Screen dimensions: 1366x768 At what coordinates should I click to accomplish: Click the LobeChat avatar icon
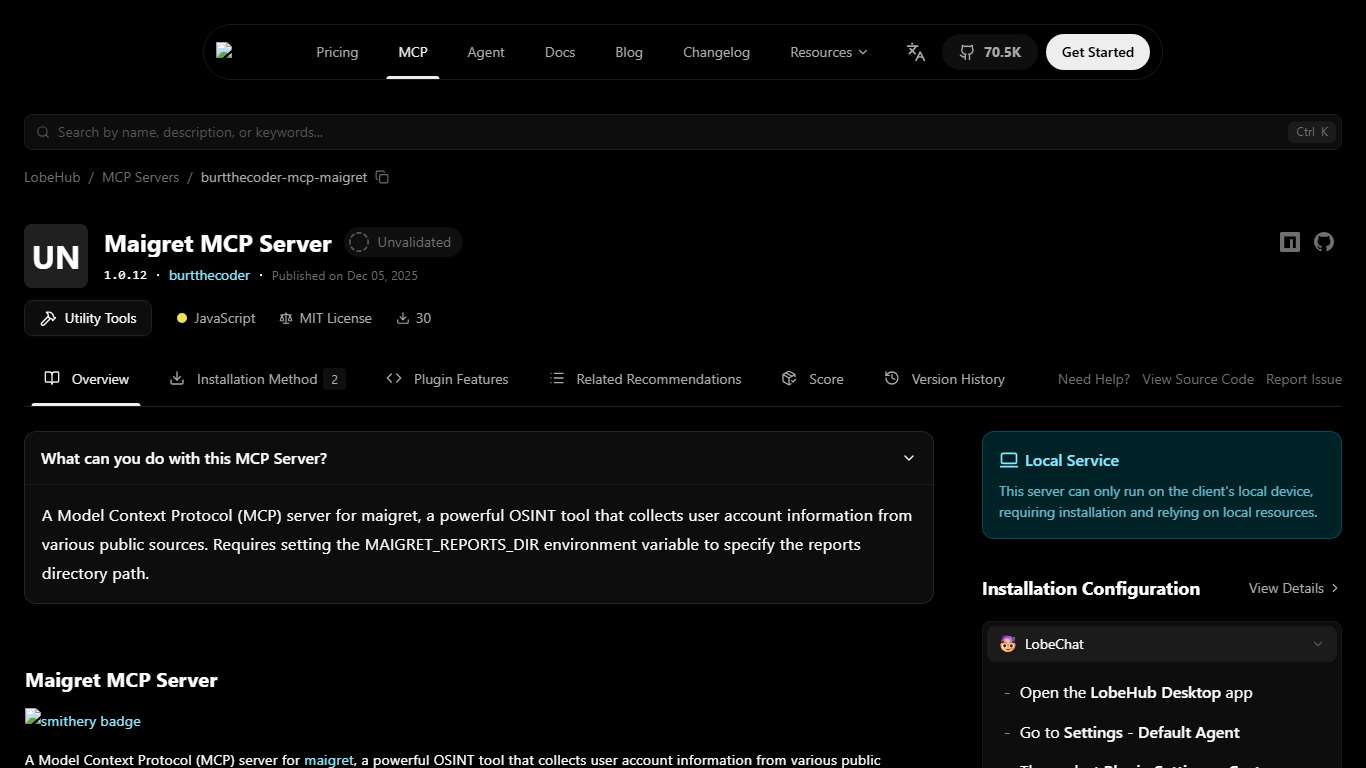click(x=1007, y=644)
